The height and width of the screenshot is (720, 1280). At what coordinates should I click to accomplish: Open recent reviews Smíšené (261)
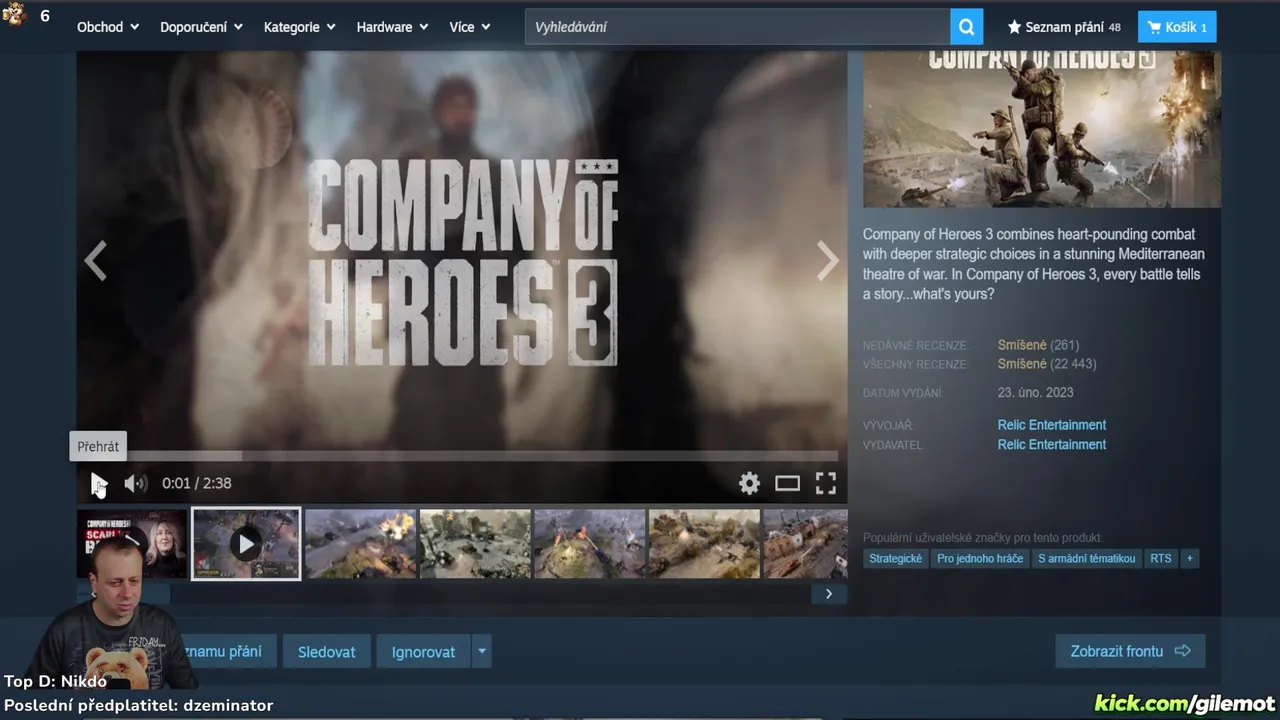pos(1038,345)
